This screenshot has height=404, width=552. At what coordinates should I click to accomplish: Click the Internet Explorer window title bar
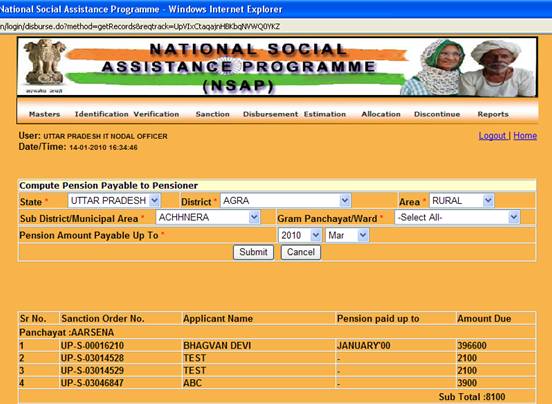[x=276, y=9]
